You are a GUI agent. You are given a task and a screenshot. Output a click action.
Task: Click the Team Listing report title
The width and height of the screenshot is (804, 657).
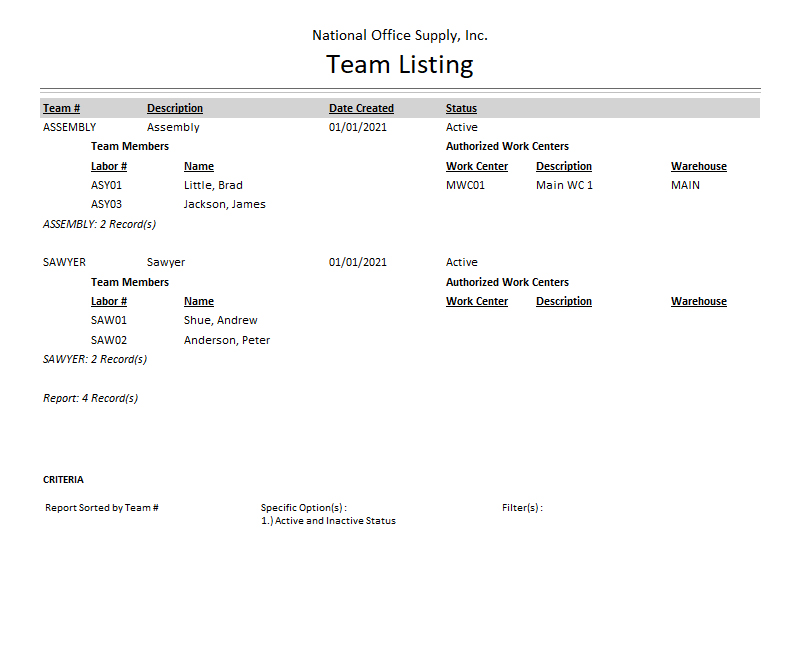coord(400,65)
